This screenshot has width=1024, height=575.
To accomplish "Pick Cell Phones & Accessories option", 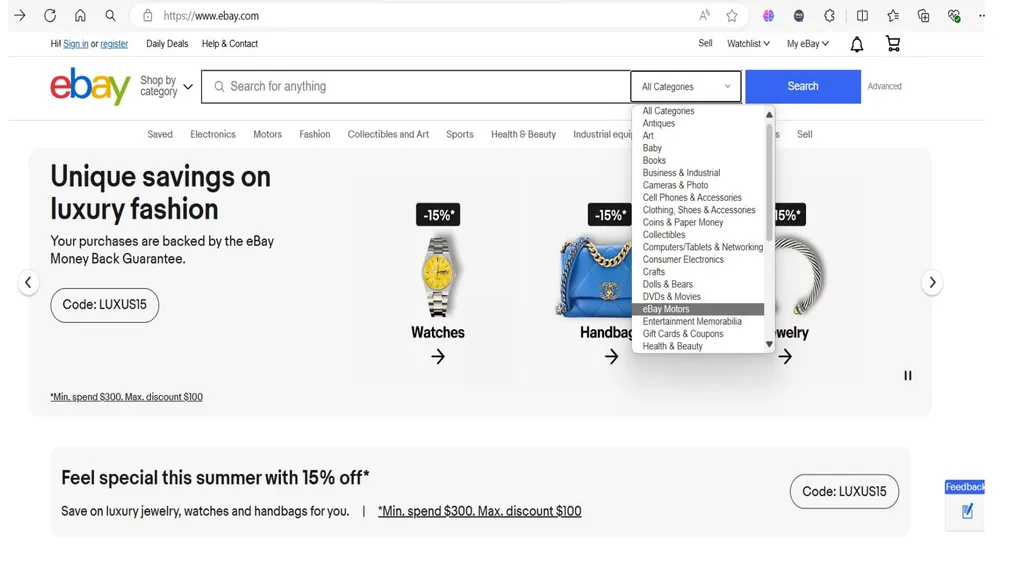I will pos(692,198).
